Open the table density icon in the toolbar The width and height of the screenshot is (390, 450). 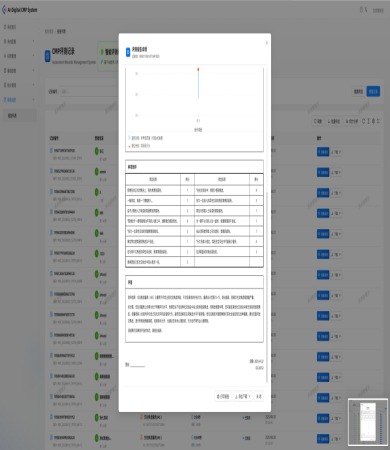tap(368, 121)
